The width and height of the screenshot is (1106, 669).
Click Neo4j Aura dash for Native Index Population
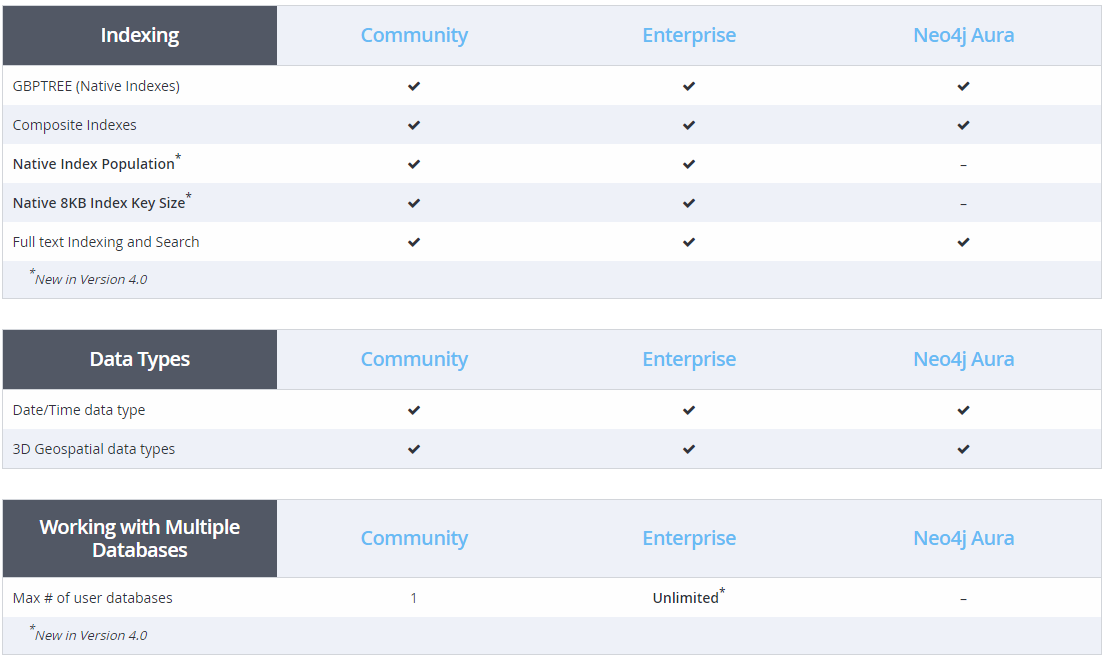[x=964, y=165]
